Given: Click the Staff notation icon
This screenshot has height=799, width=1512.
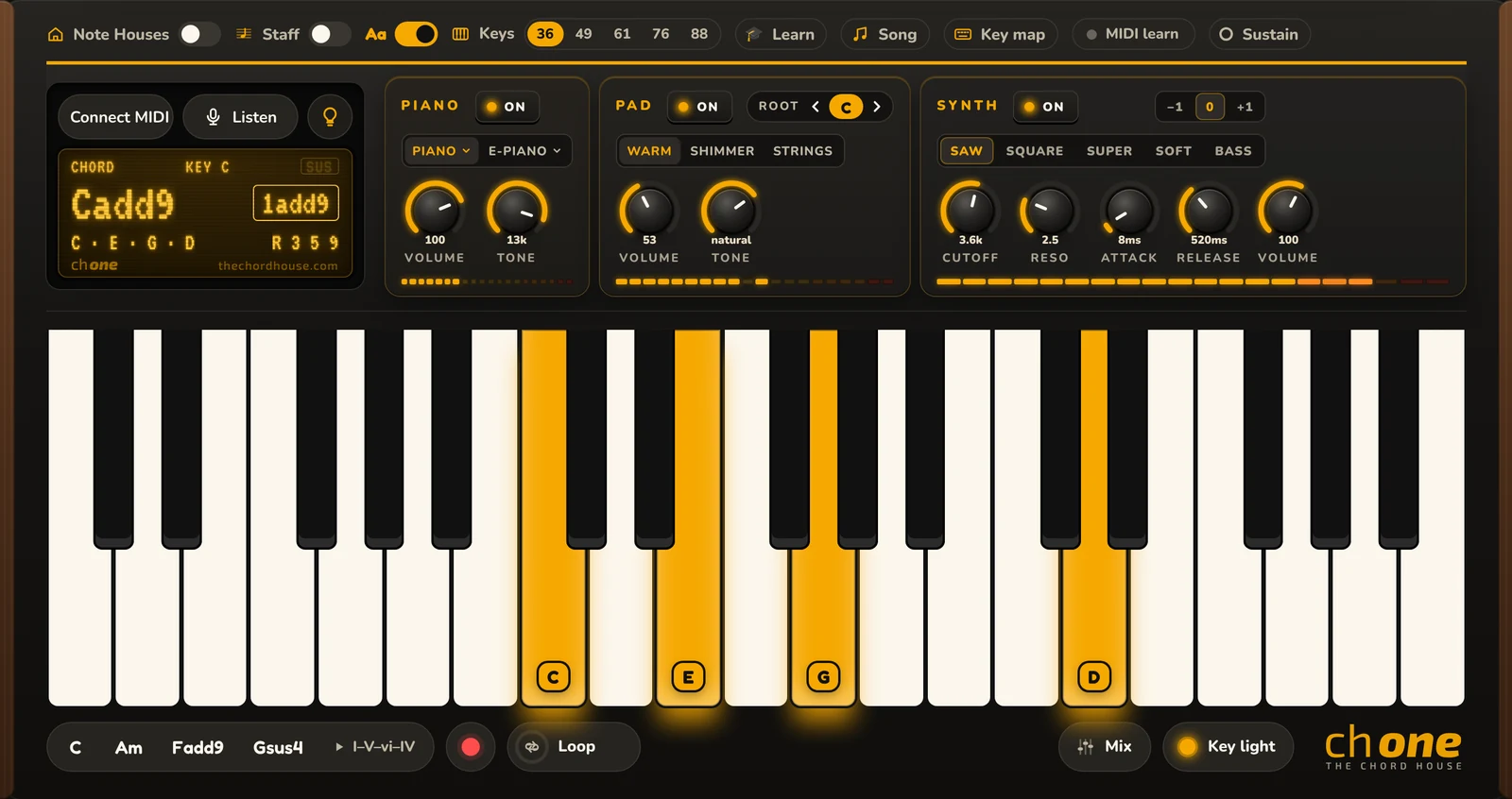Looking at the screenshot, I should click(x=244, y=34).
